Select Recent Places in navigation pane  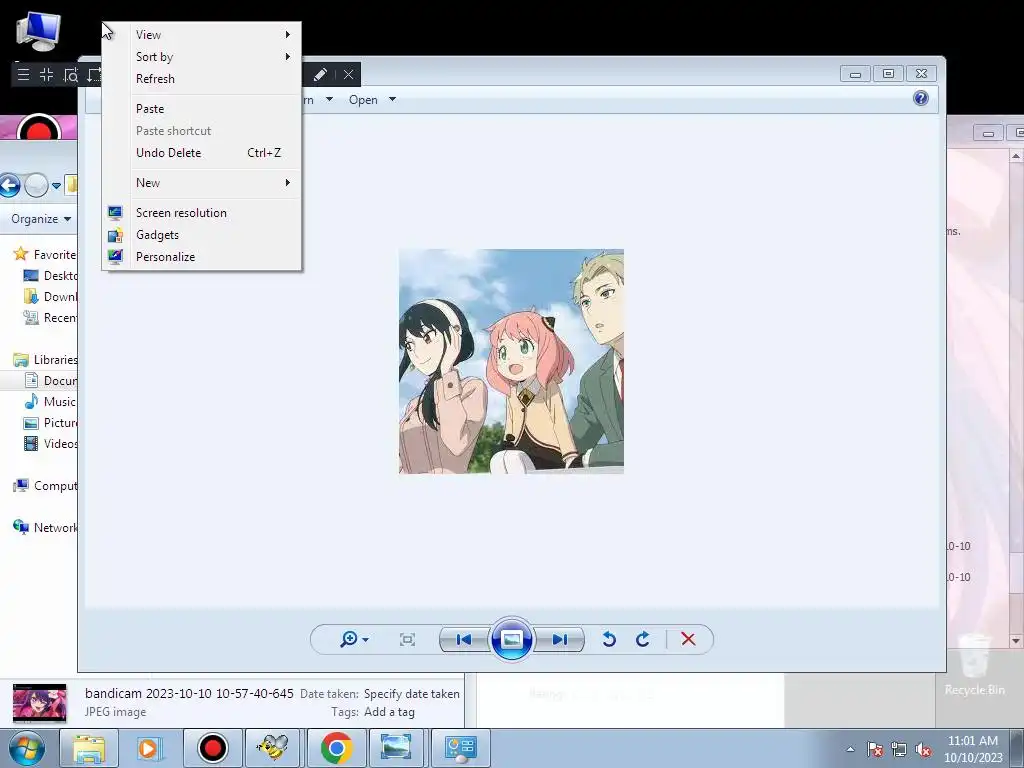[x=50, y=317]
